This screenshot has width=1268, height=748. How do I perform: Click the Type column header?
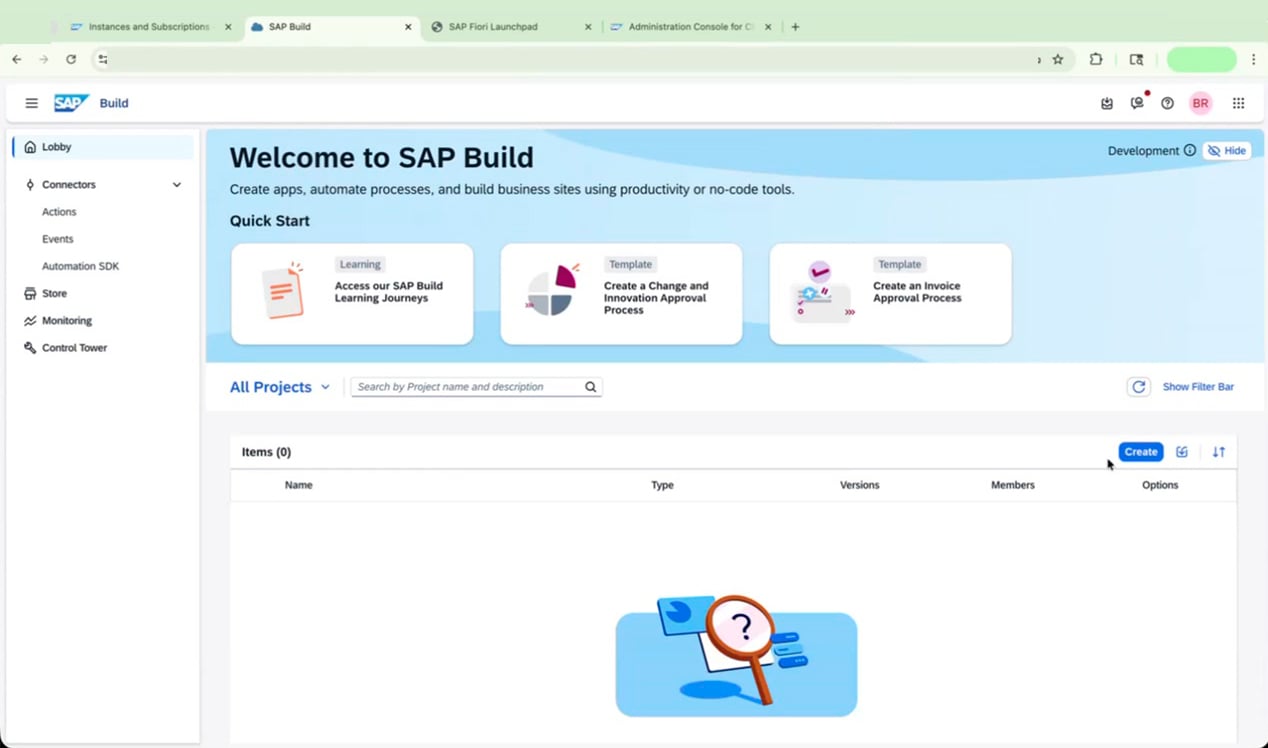click(x=662, y=485)
